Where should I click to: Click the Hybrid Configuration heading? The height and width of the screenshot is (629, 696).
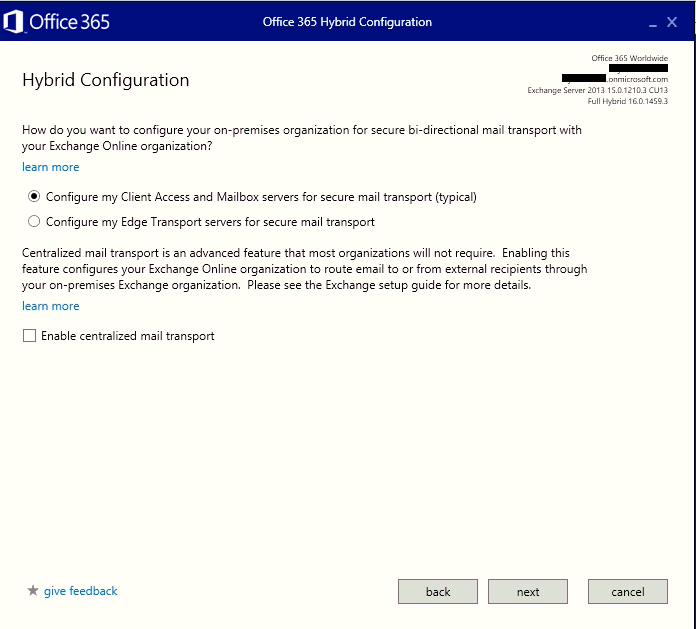[x=106, y=80]
